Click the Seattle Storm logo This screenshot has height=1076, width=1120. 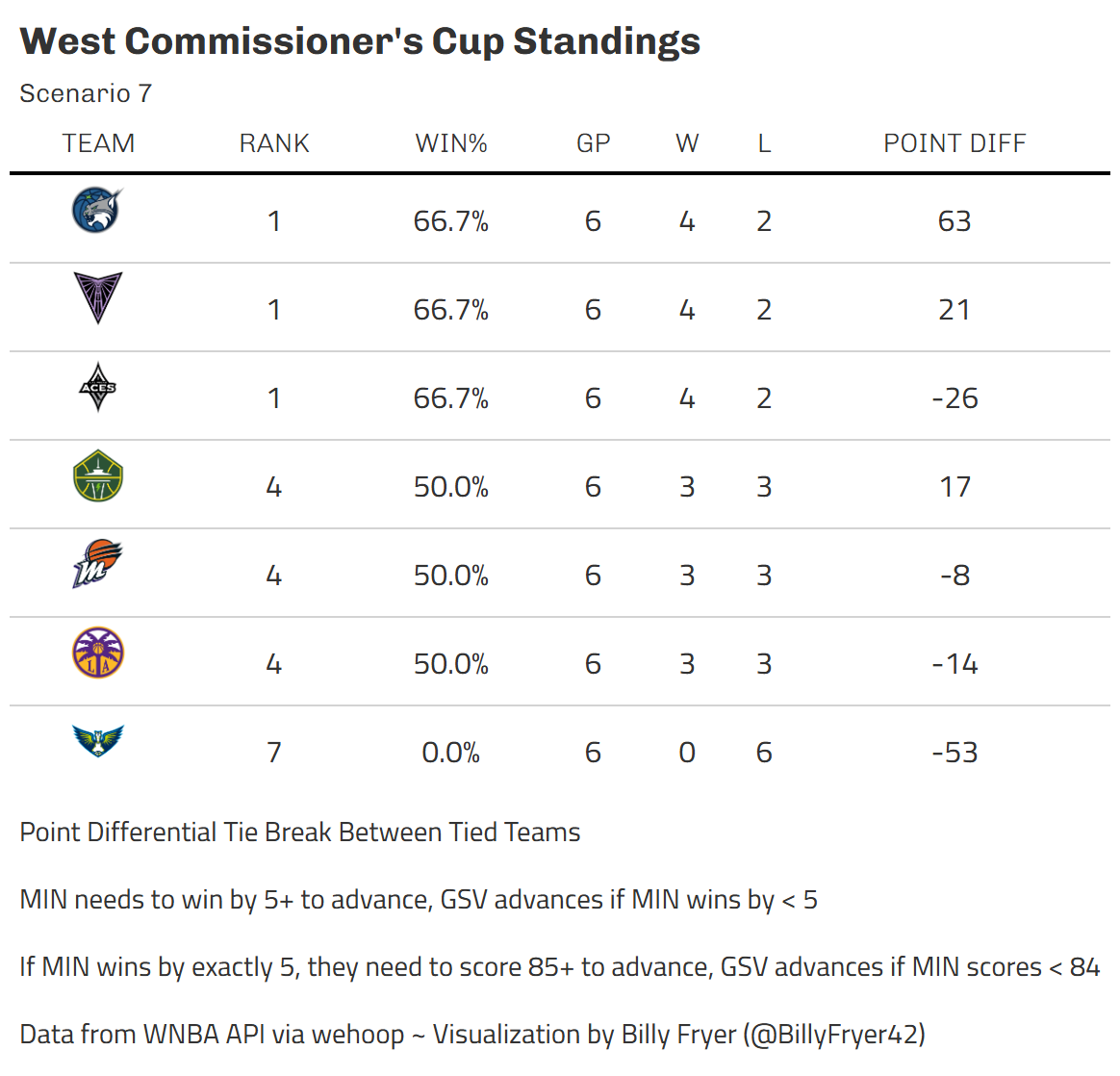coord(98,475)
